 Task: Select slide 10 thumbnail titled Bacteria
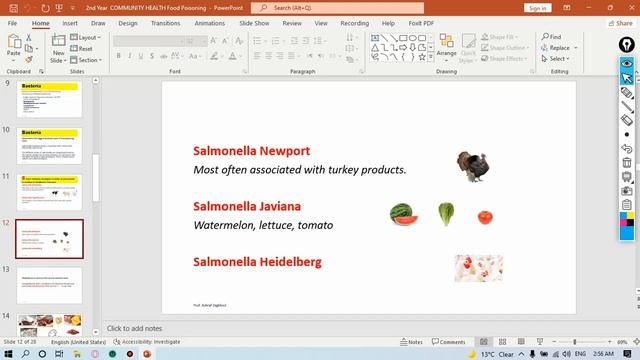point(49,146)
